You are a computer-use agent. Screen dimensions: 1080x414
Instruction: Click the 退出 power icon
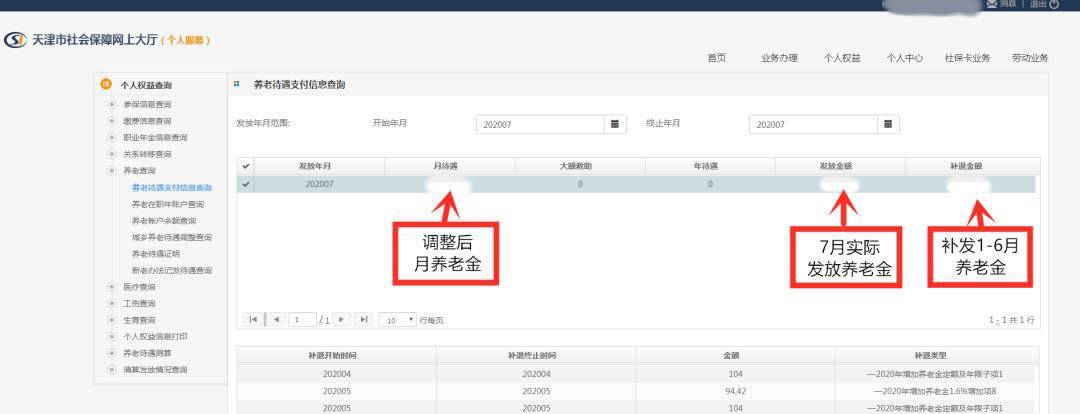(1054, 4)
